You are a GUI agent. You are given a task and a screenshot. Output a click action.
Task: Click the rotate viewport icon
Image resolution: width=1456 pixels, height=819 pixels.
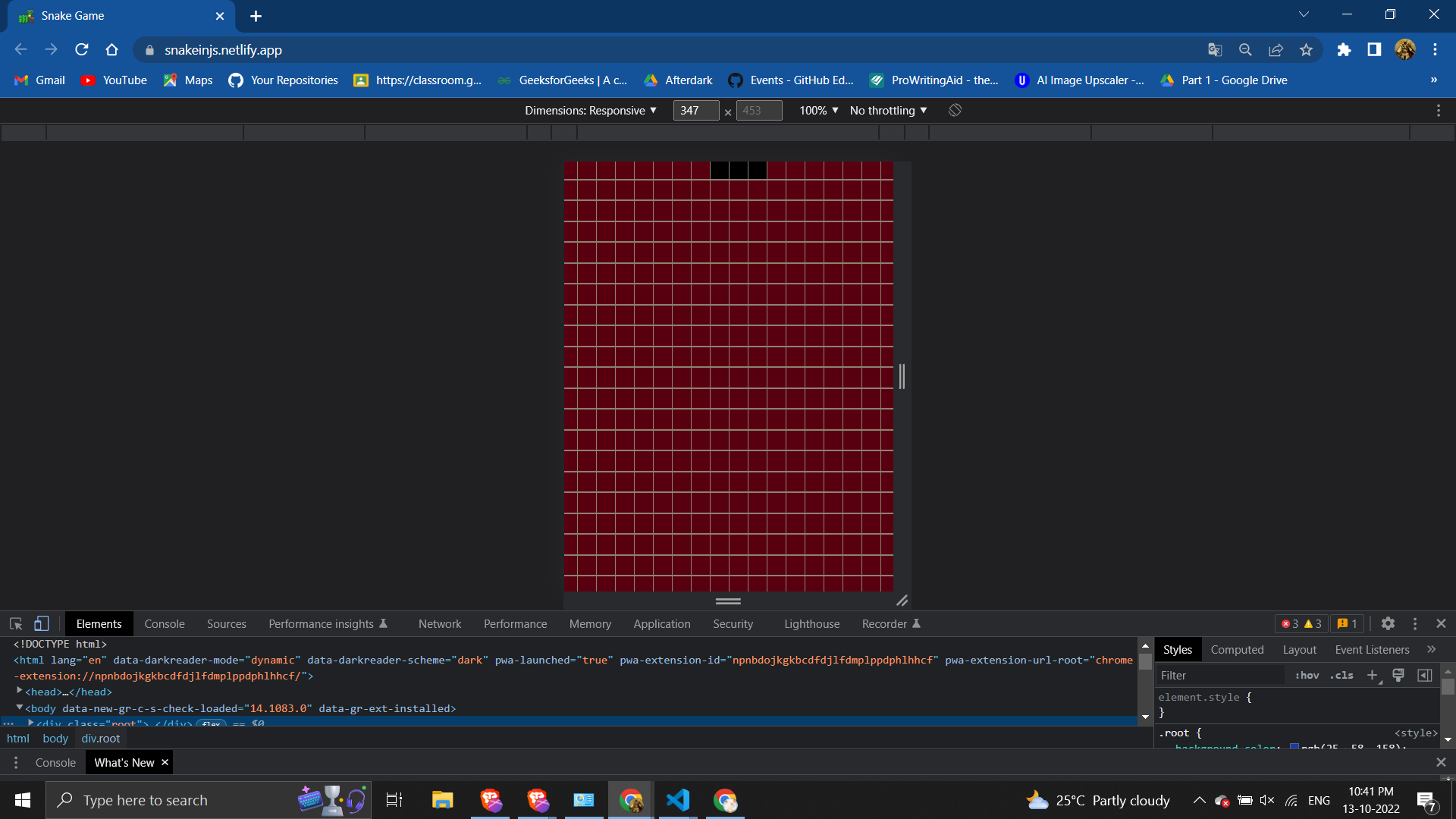point(954,110)
